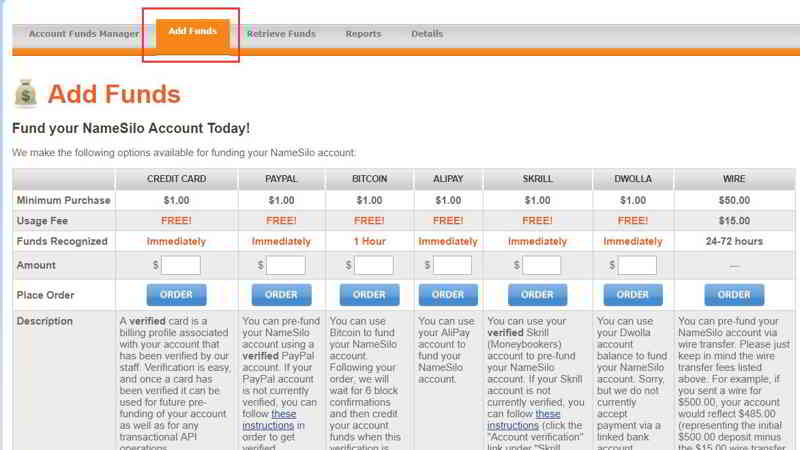Select the AliPay amount input box
Viewport: 800px width, 450px height.
(452, 265)
